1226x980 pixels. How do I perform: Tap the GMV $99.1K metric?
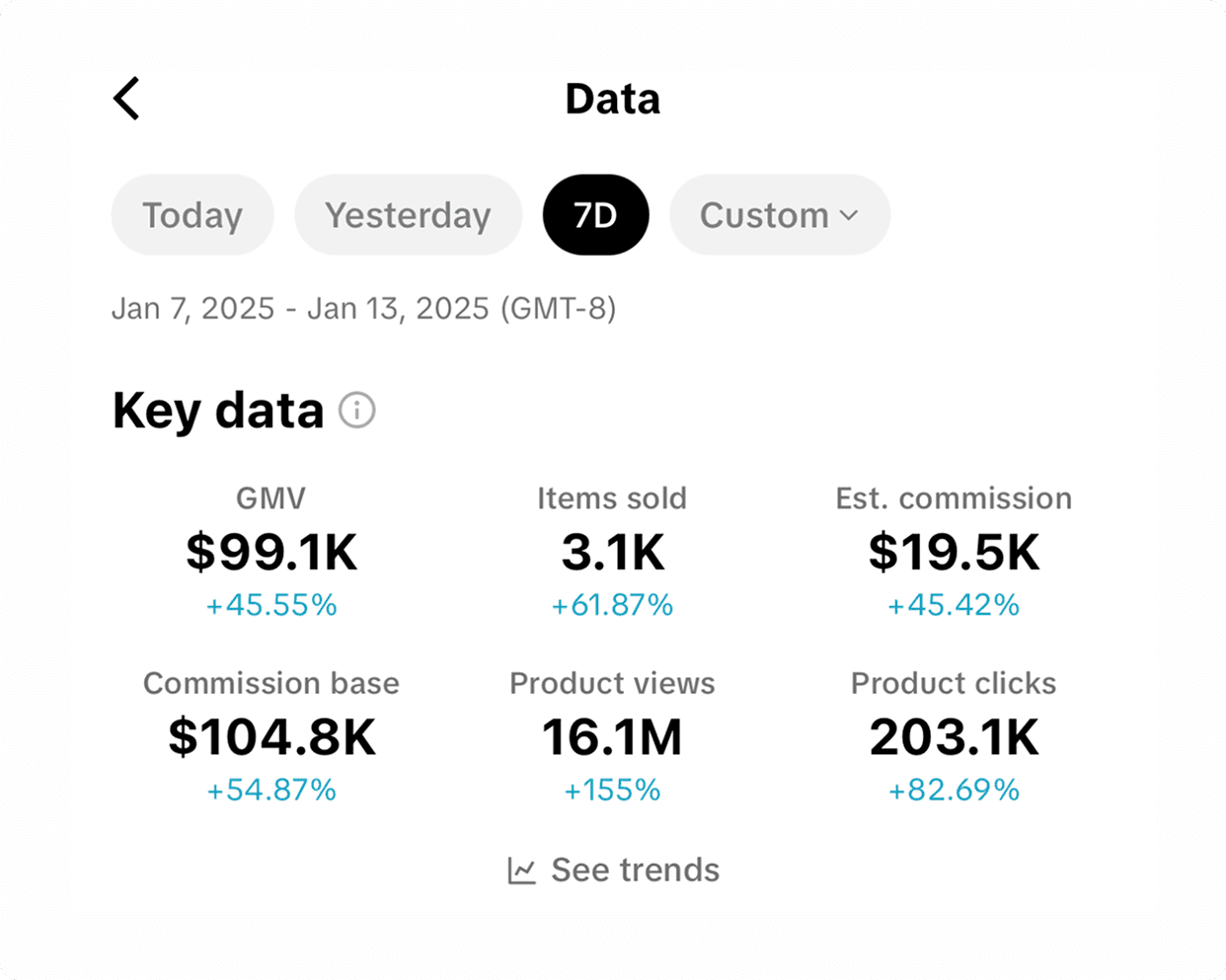pyautogui.click(x=271, y=551)
